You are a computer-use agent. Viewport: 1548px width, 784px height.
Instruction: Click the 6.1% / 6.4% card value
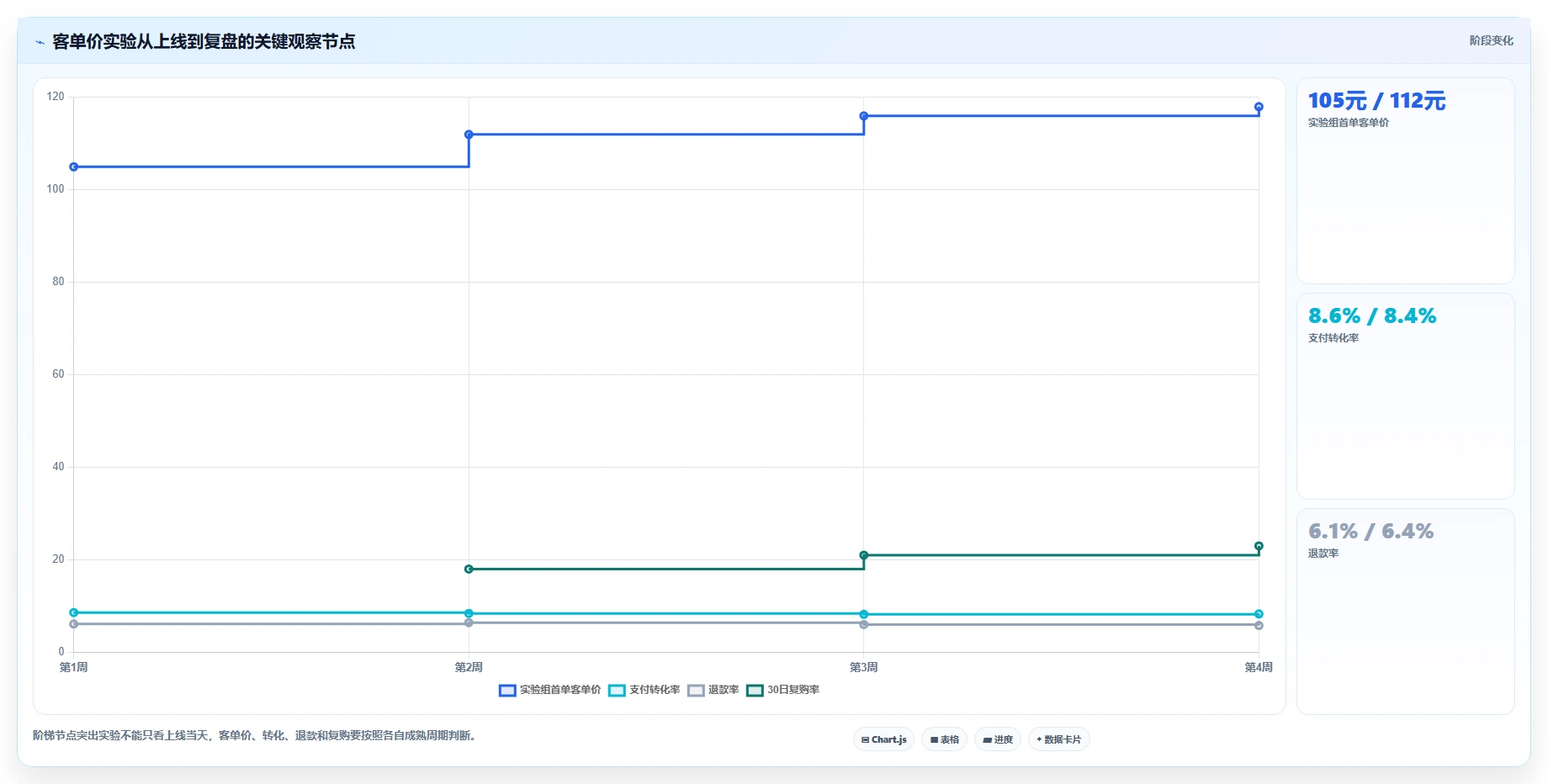1370,532
